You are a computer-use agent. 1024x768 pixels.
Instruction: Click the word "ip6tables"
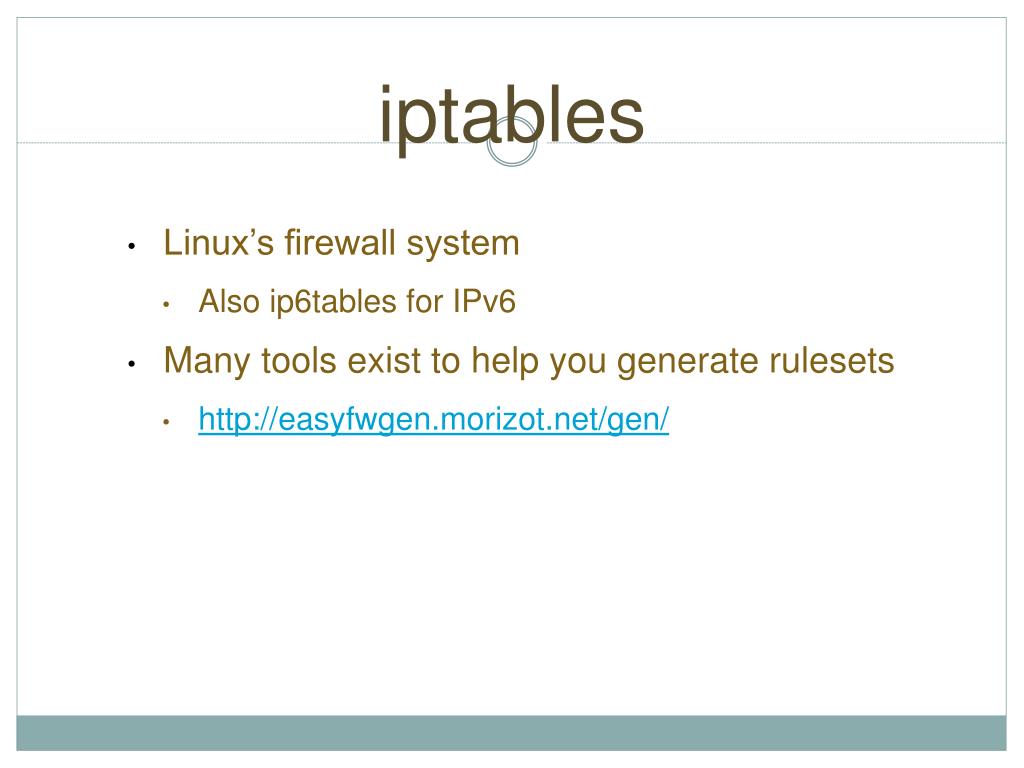[333, 303]
